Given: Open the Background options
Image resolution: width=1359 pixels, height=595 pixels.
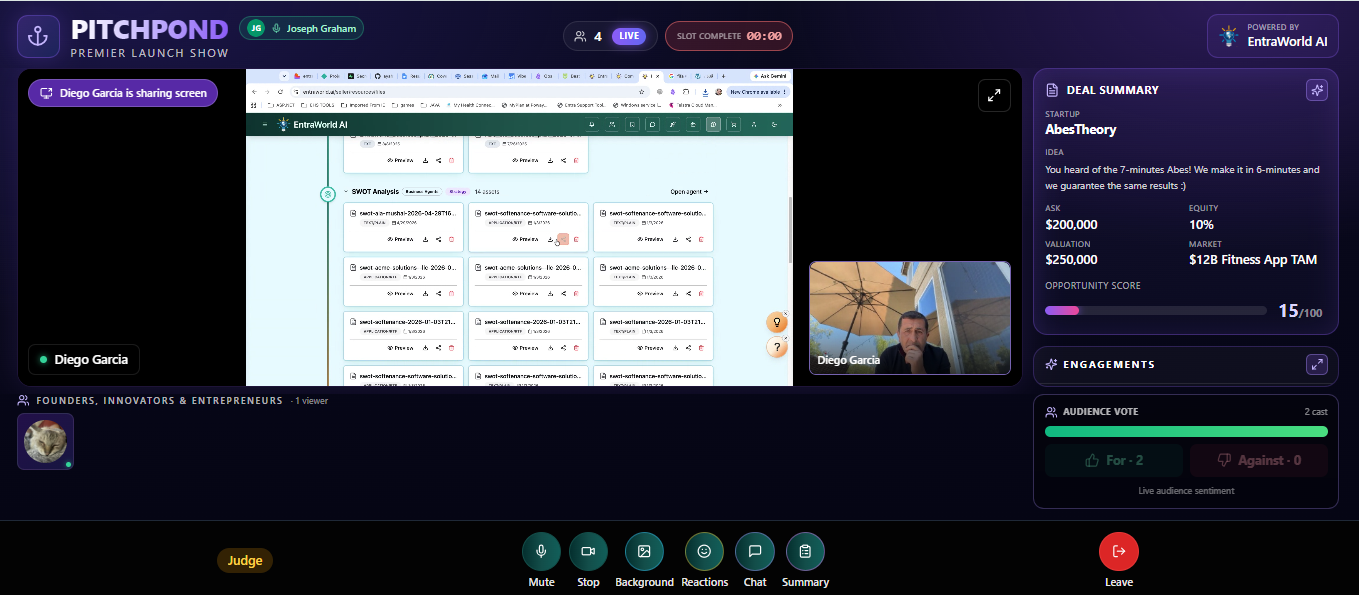Looking at the screenshot, I should [644, 551].
